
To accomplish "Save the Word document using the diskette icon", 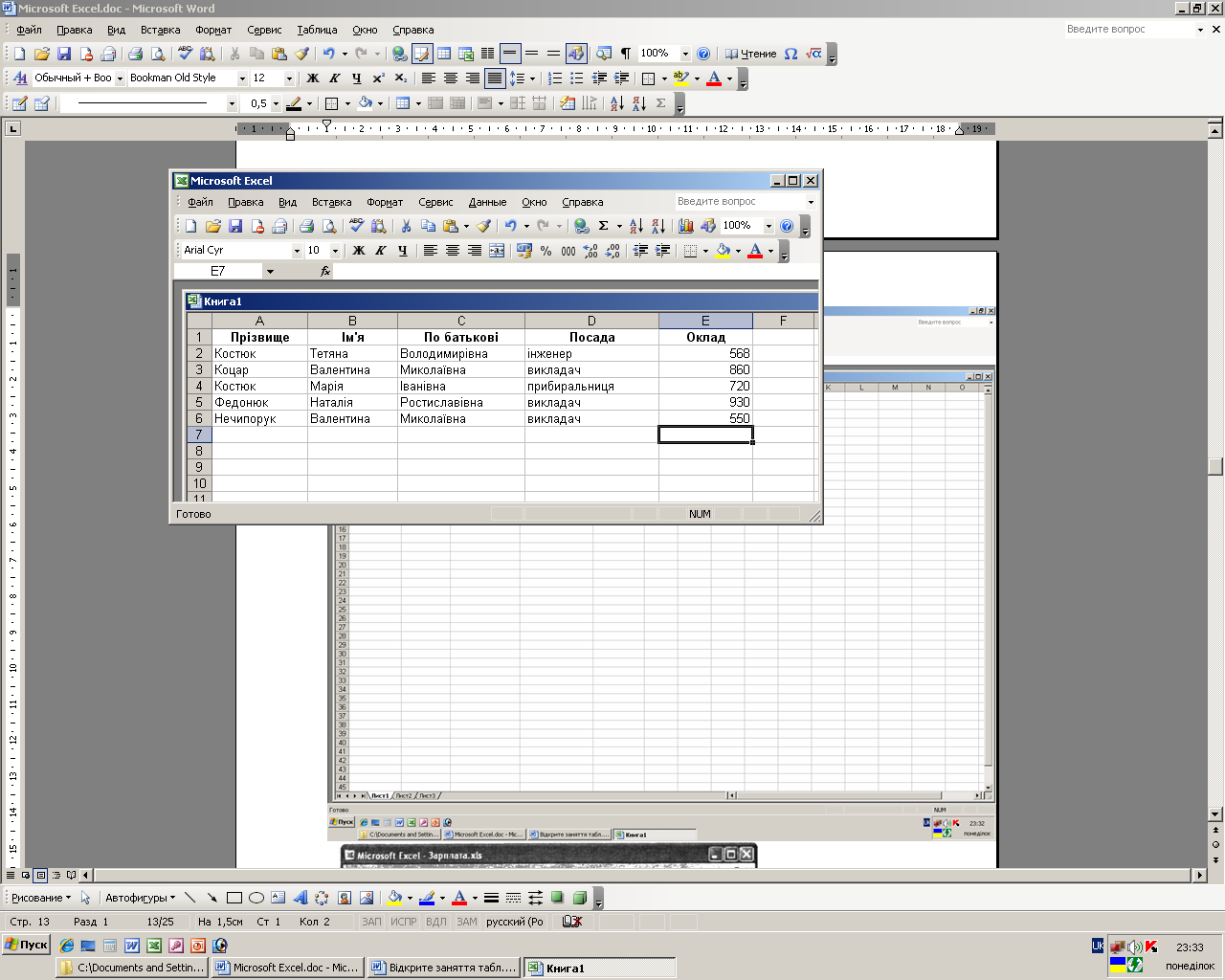I will pos(64,54).
